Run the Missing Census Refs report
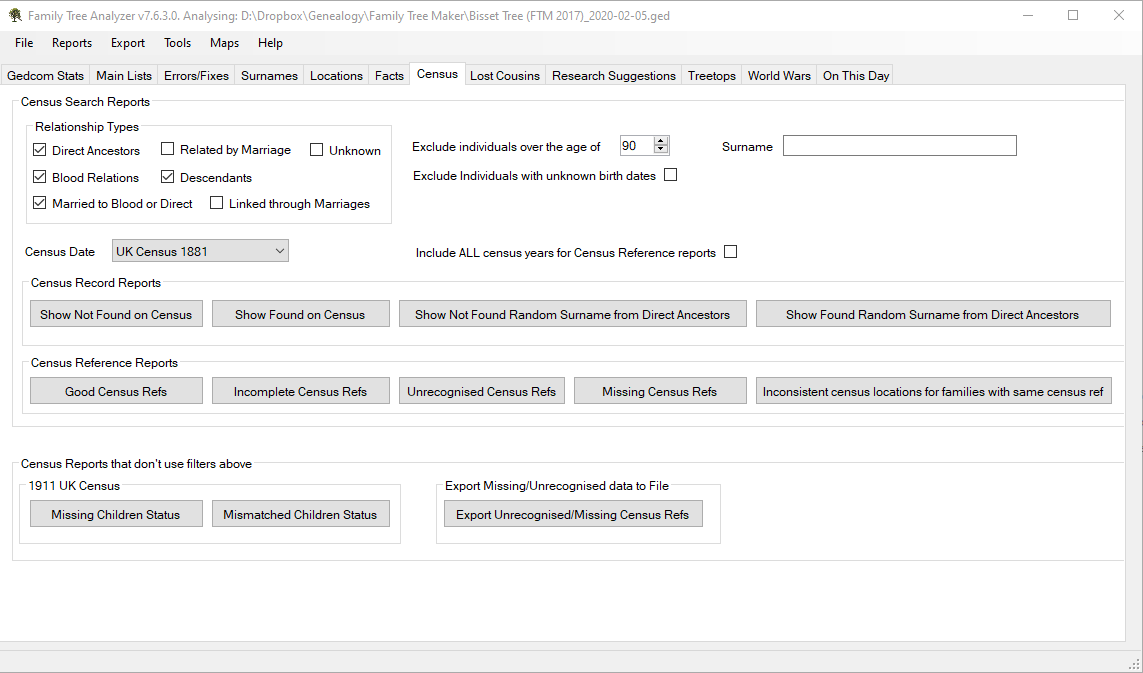This screenshot has height=673, width=1143. point(660,390)
